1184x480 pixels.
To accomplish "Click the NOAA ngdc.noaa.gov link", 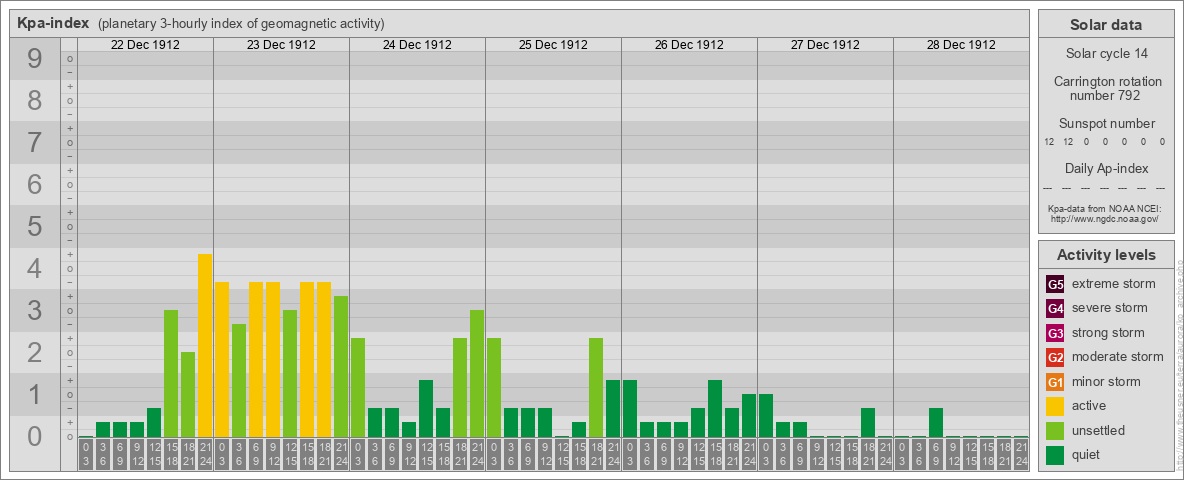I will pyautogui.click(x=1105, y=218).
